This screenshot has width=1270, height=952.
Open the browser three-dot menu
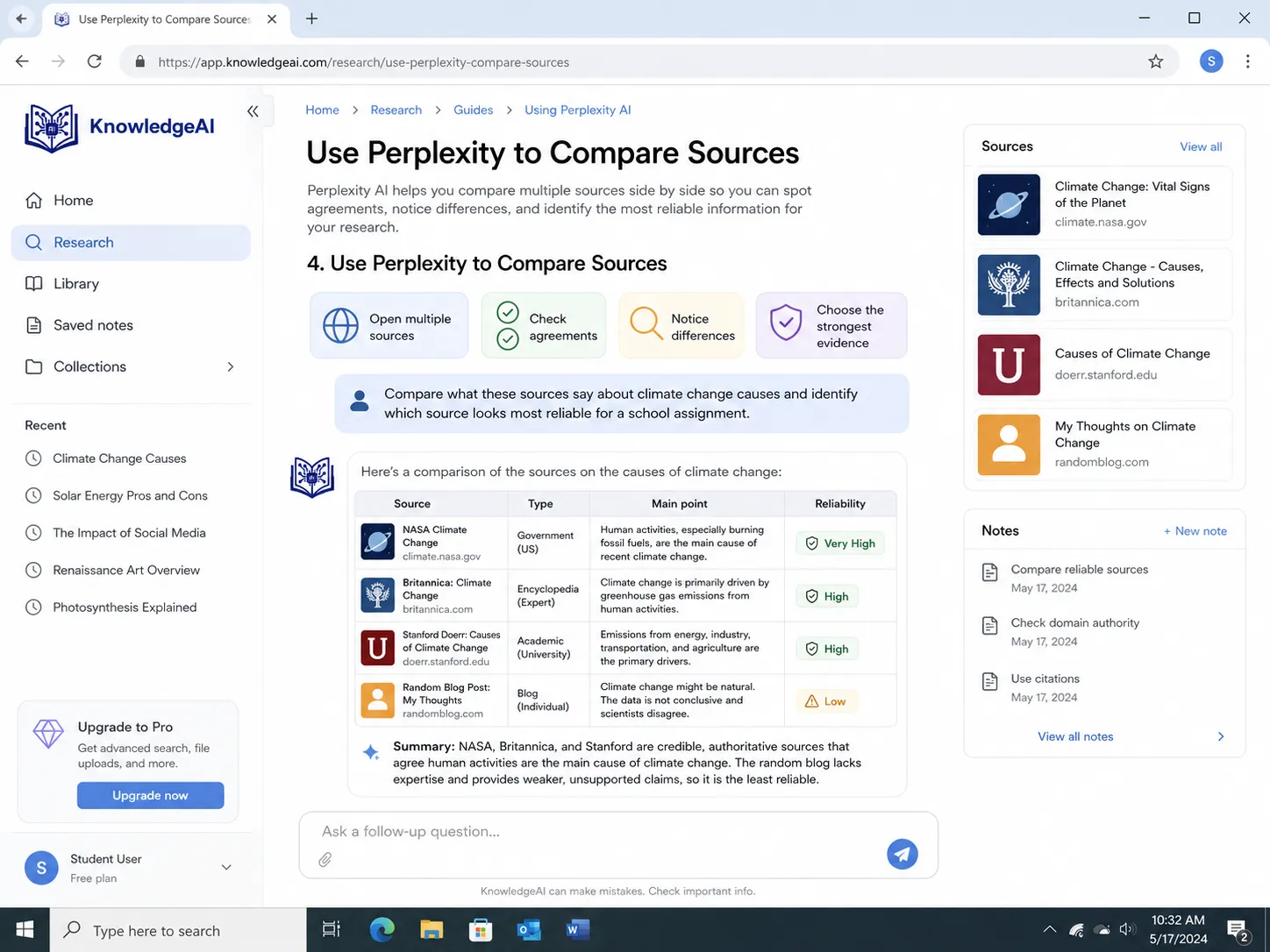tap(1247, 61)
